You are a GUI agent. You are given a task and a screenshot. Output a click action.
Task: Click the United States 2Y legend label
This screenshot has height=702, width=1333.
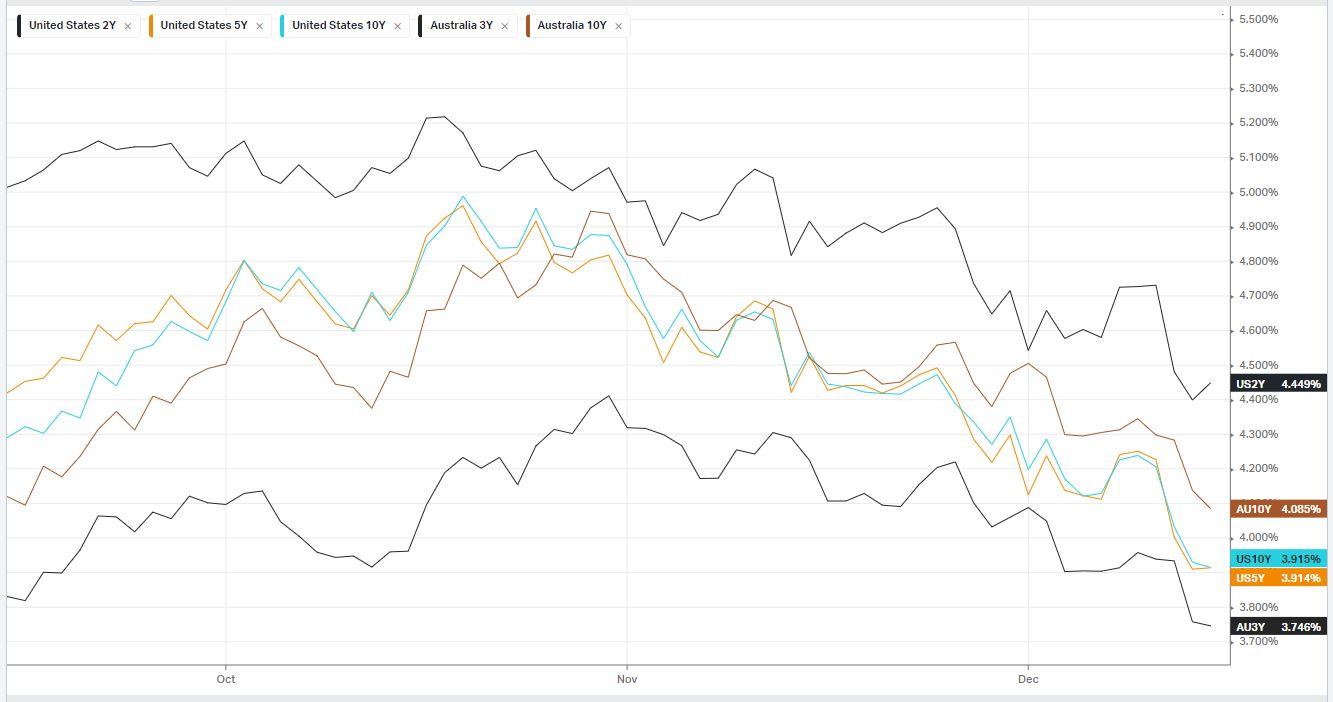tap(73, 26)
